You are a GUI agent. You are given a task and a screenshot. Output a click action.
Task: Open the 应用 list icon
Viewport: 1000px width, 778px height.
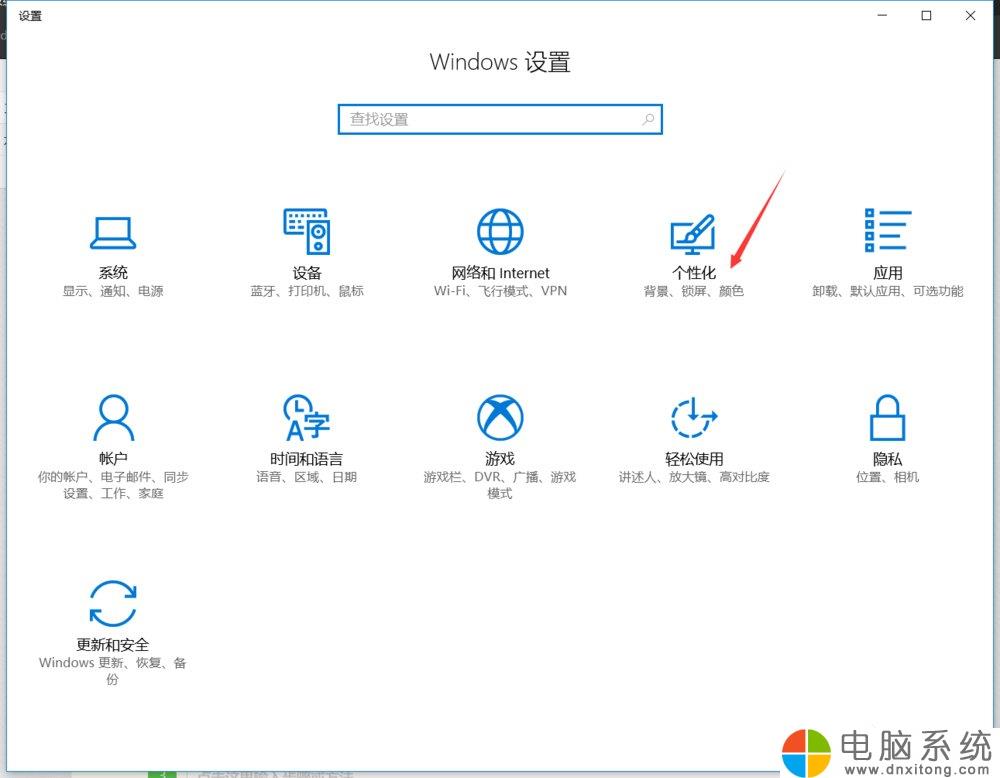click(x=888, y=230)
